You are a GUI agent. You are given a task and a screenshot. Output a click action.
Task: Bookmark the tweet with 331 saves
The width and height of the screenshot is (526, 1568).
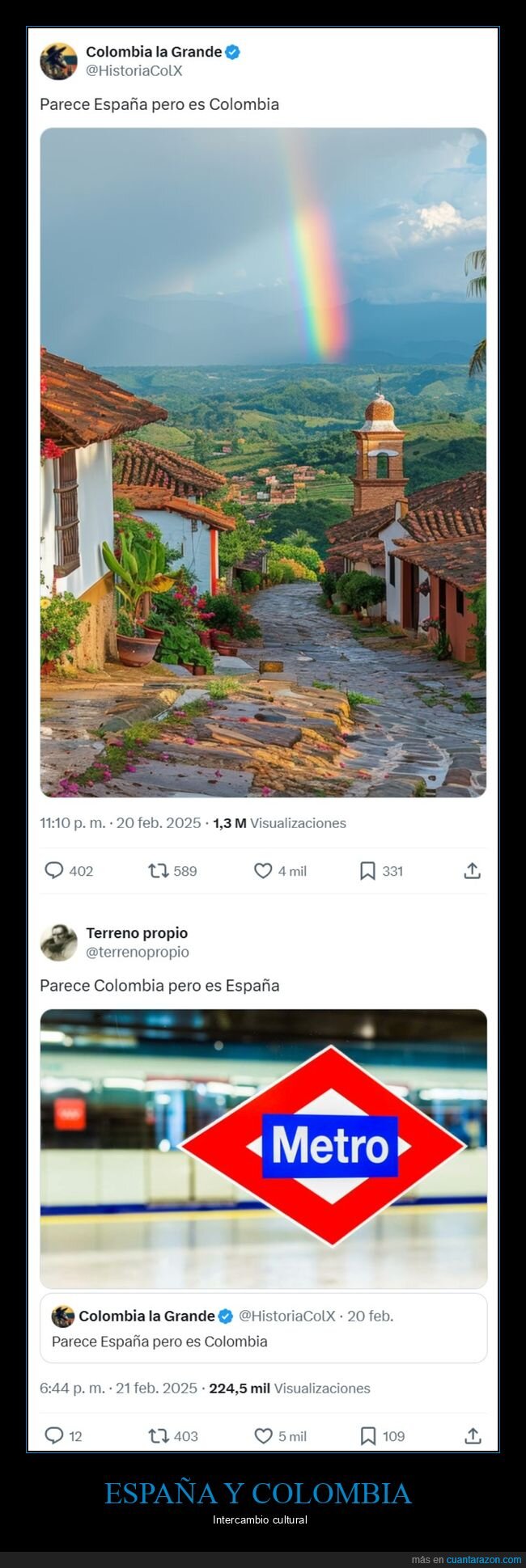tap(367, 871)
